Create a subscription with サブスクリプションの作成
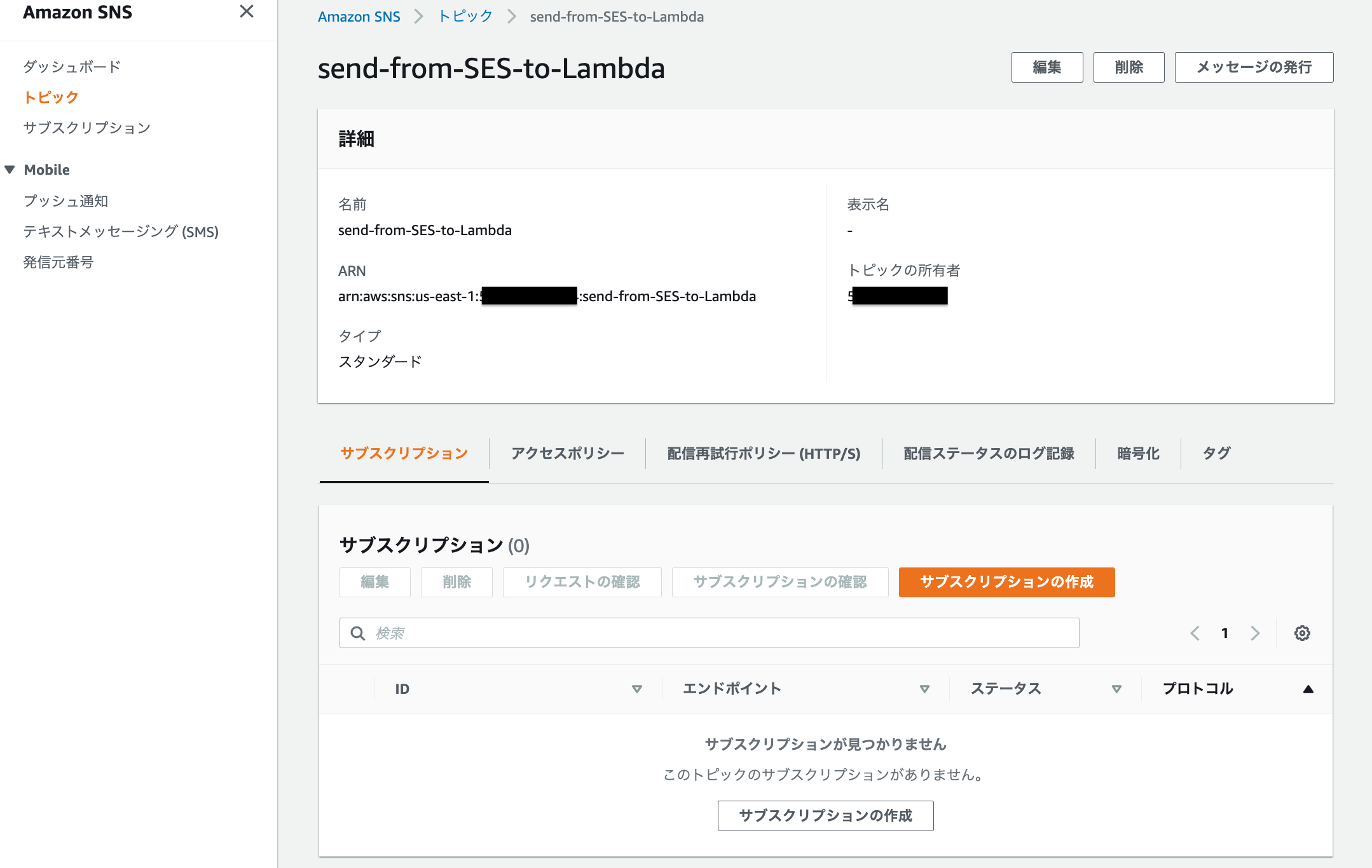The width and height of the screenshot is (1372, 868). point(1006,581)
